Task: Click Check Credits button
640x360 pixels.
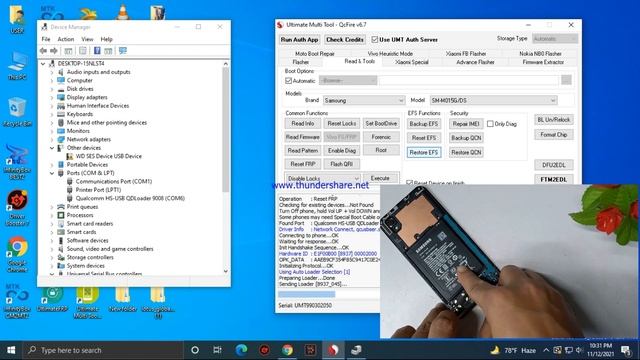Action: (x=345, y=40)
